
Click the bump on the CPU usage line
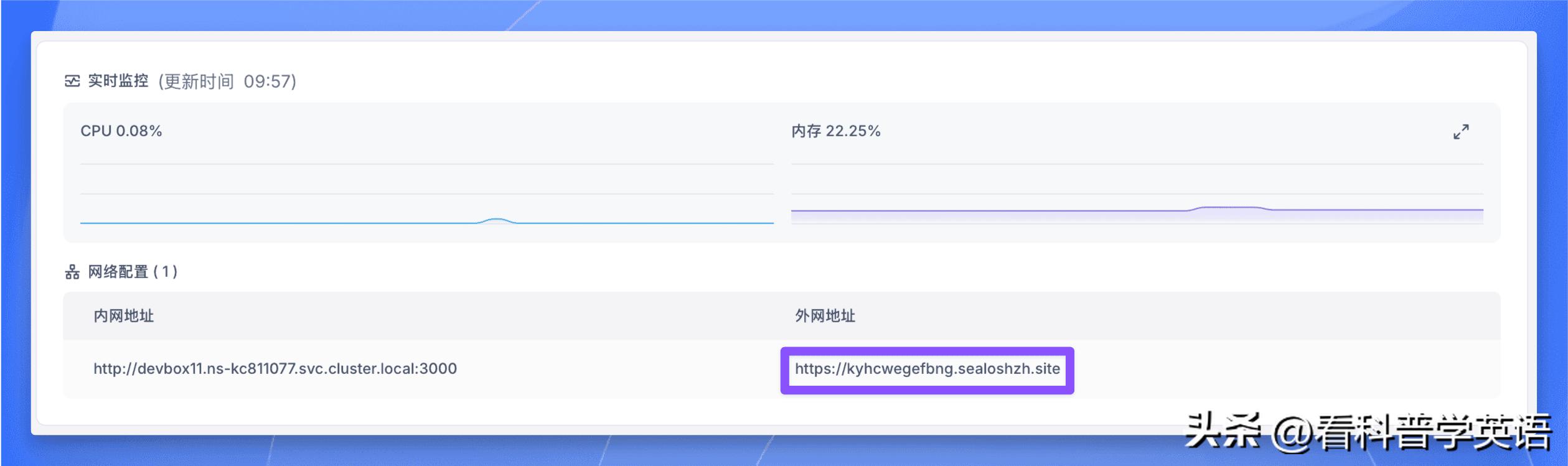(x=496, y=220)
